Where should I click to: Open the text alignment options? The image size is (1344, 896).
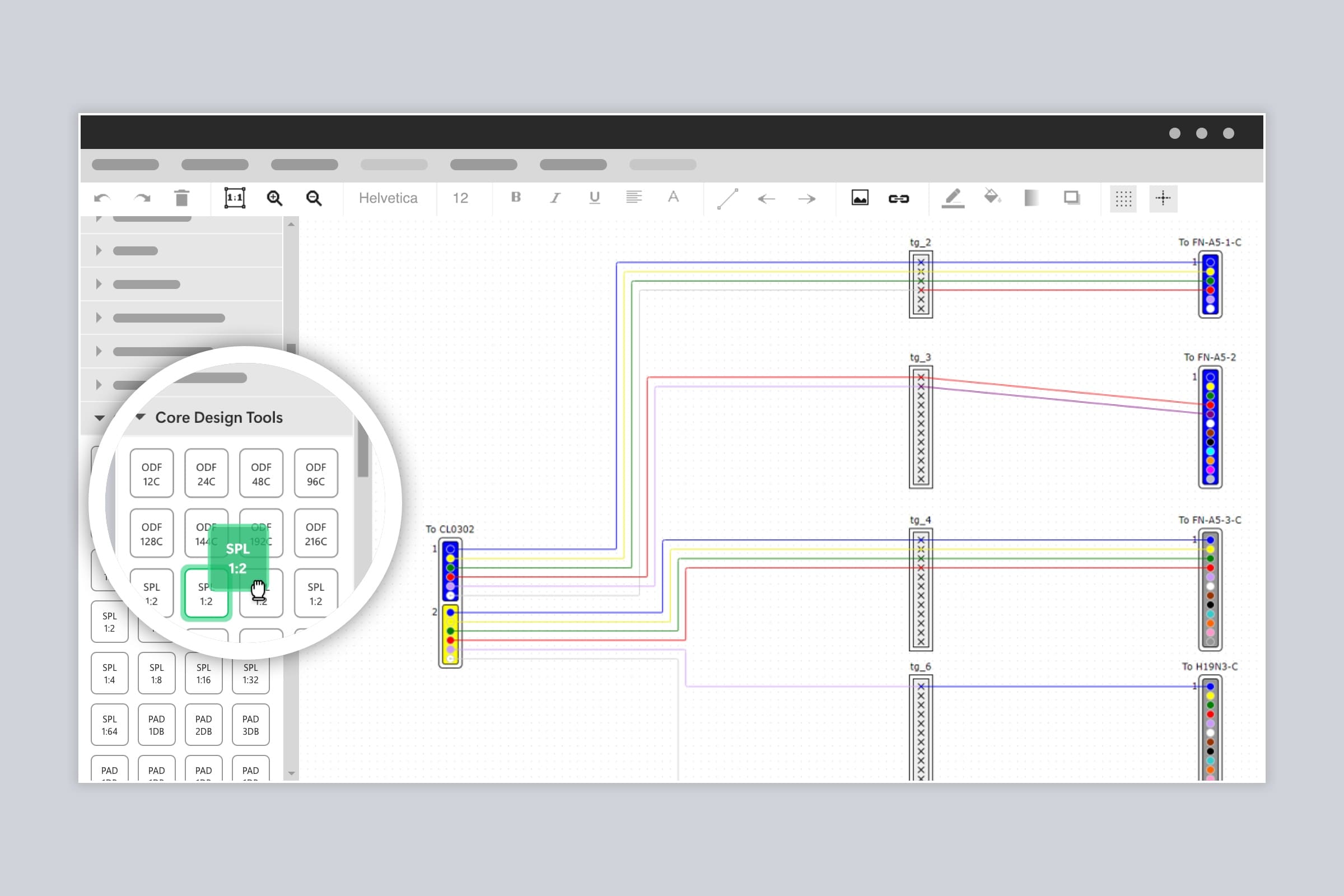click(634, 197)
